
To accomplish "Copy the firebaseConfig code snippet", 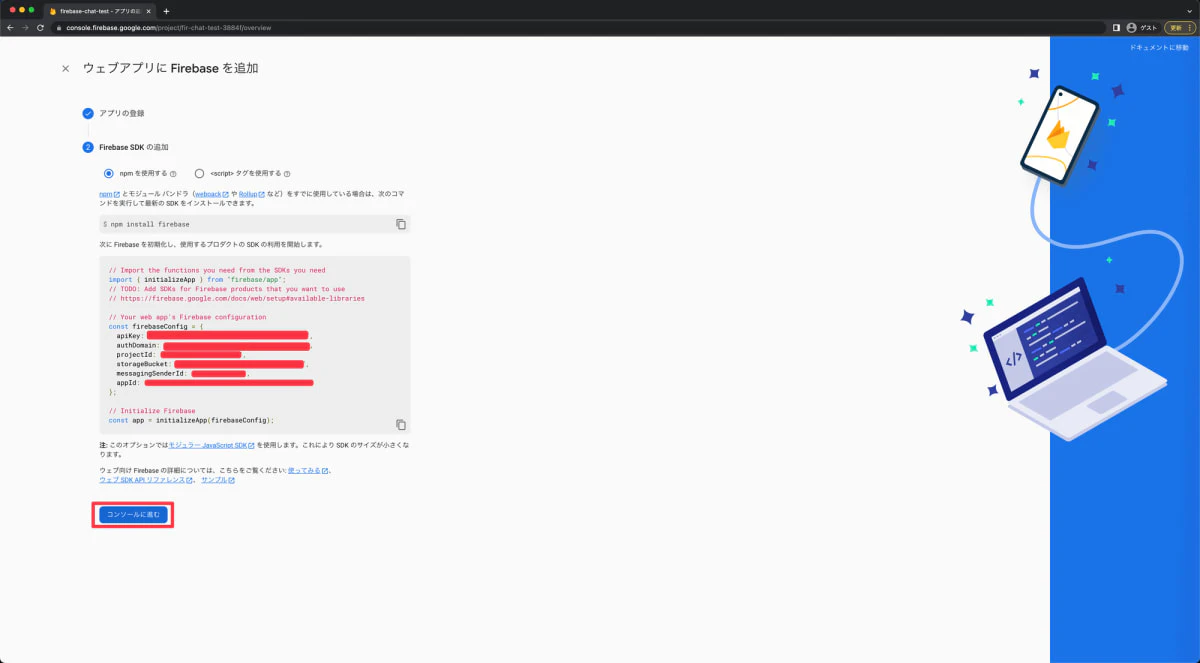I will click(400, 424).
